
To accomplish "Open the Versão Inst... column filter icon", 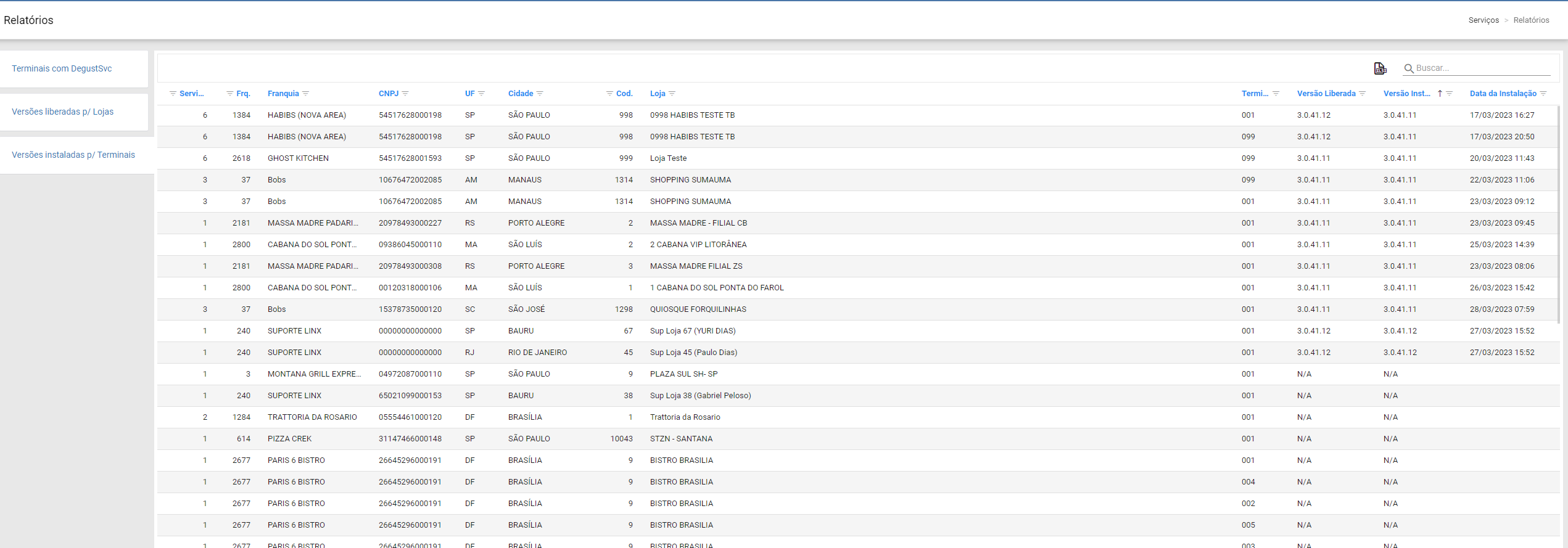I will [1449, 94].
